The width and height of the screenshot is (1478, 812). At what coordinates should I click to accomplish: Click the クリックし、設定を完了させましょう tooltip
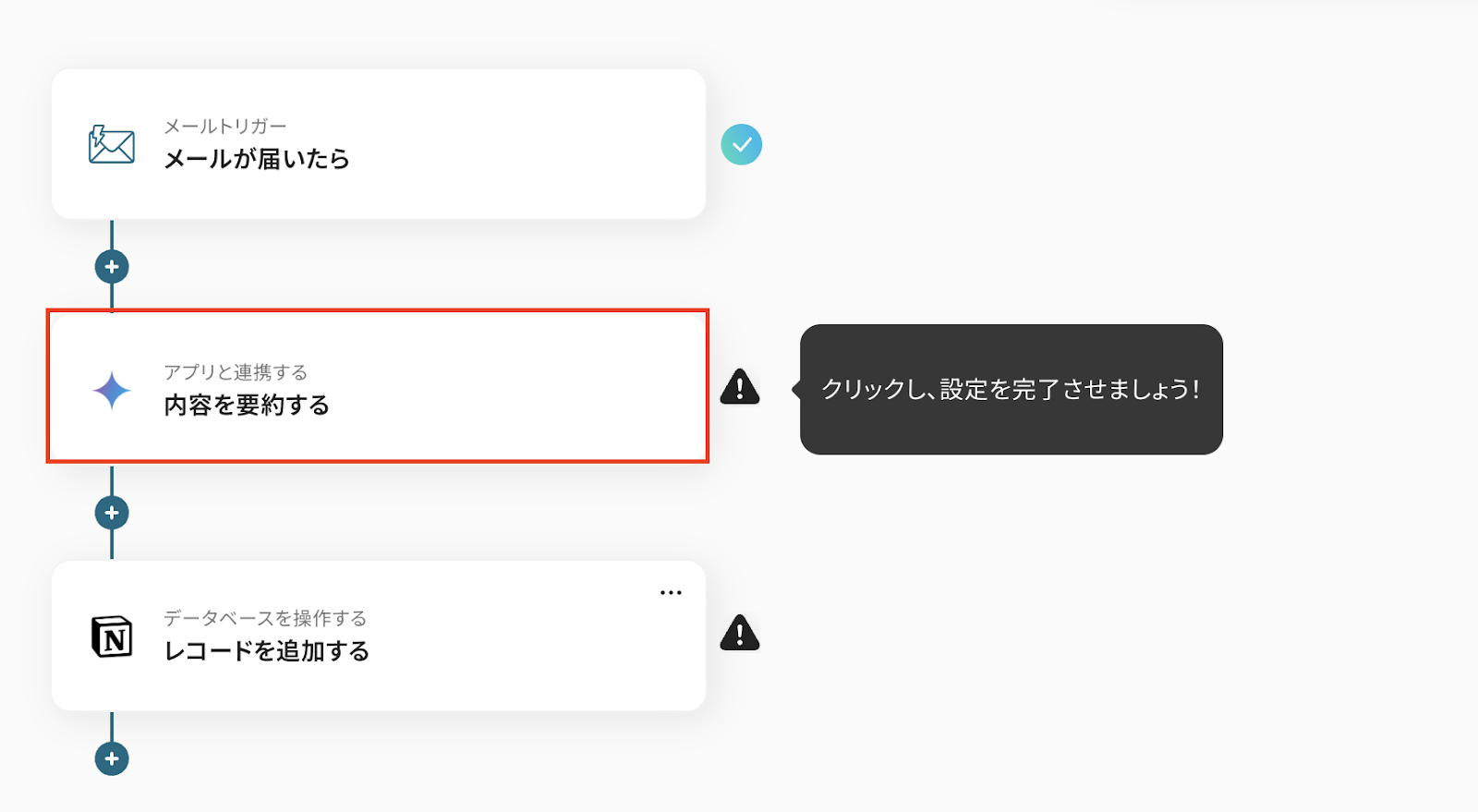coord(1011,389)
